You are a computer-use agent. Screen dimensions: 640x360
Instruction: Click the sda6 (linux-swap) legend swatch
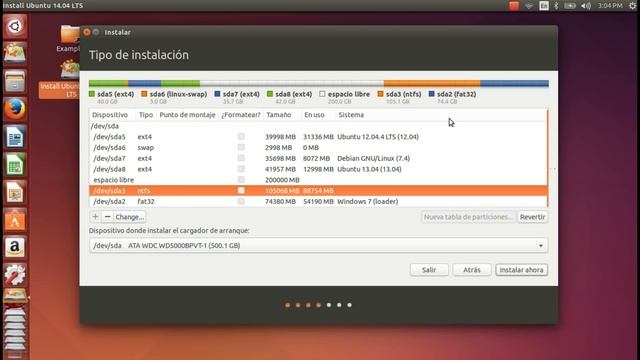[144, 94]
